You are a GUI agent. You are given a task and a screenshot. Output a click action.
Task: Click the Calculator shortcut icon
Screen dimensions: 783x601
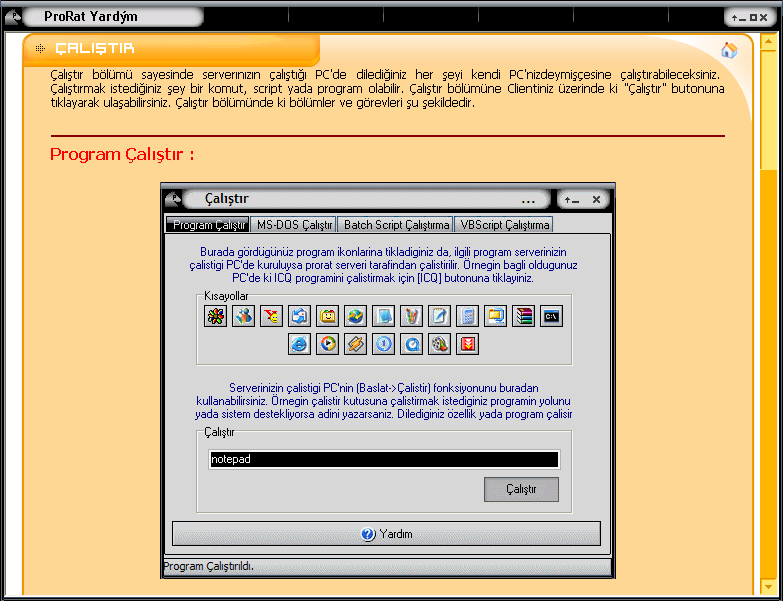tap(467, 317)
